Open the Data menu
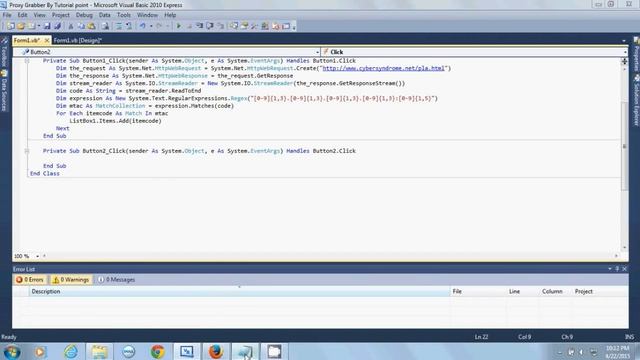Viewport: 640px width, 360px height. (x=104, y=15)
